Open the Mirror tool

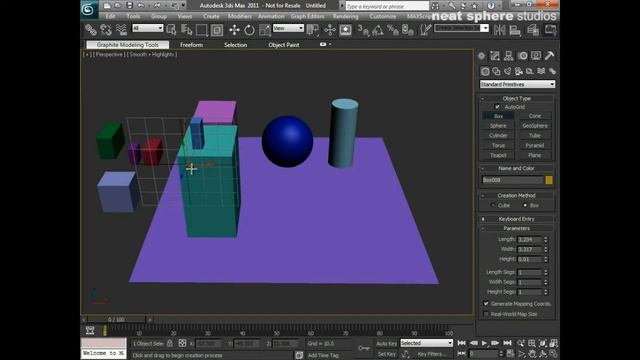click(x=499, y=30)
